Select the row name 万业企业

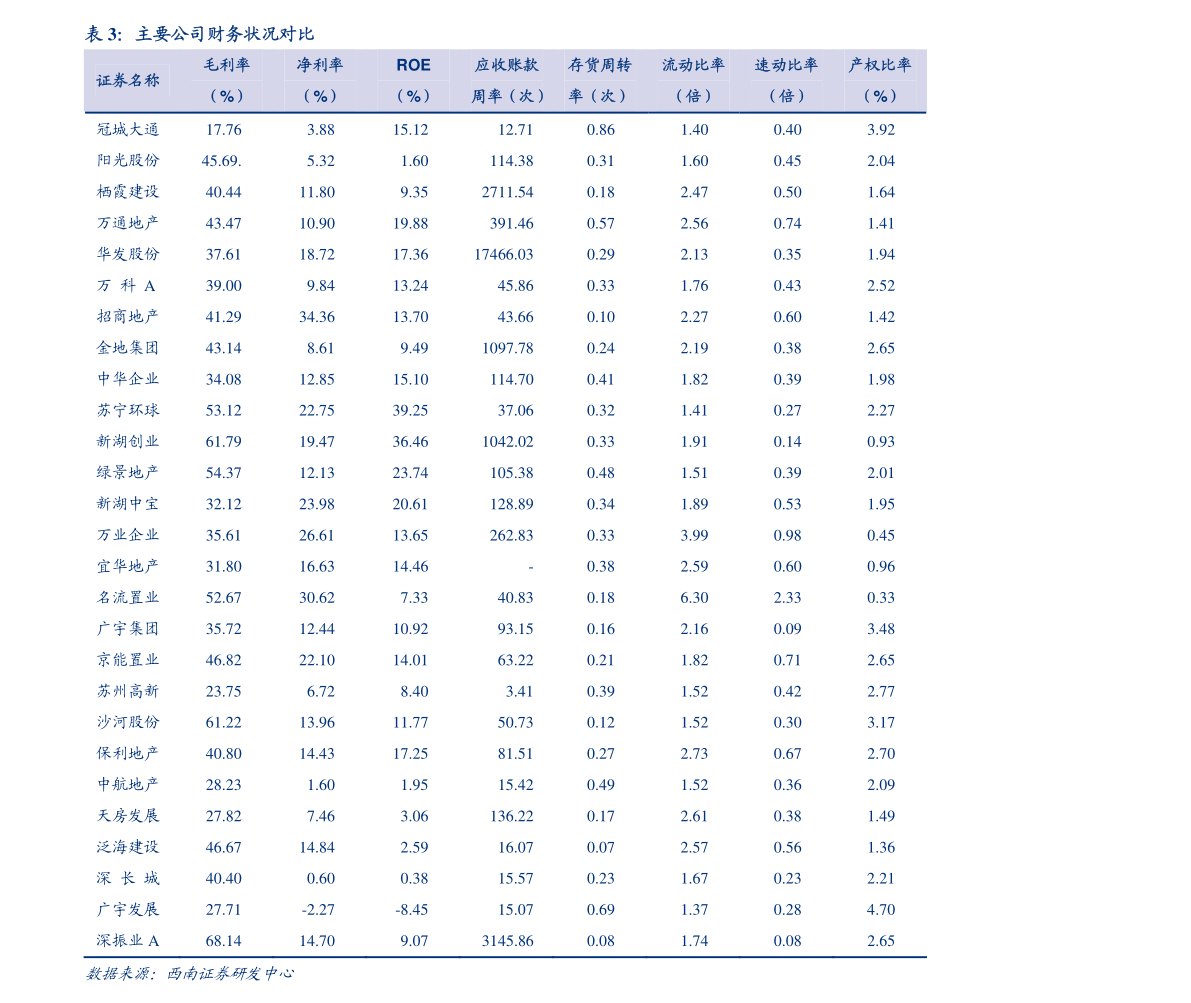pyautogui.click(x=128, y=535)
